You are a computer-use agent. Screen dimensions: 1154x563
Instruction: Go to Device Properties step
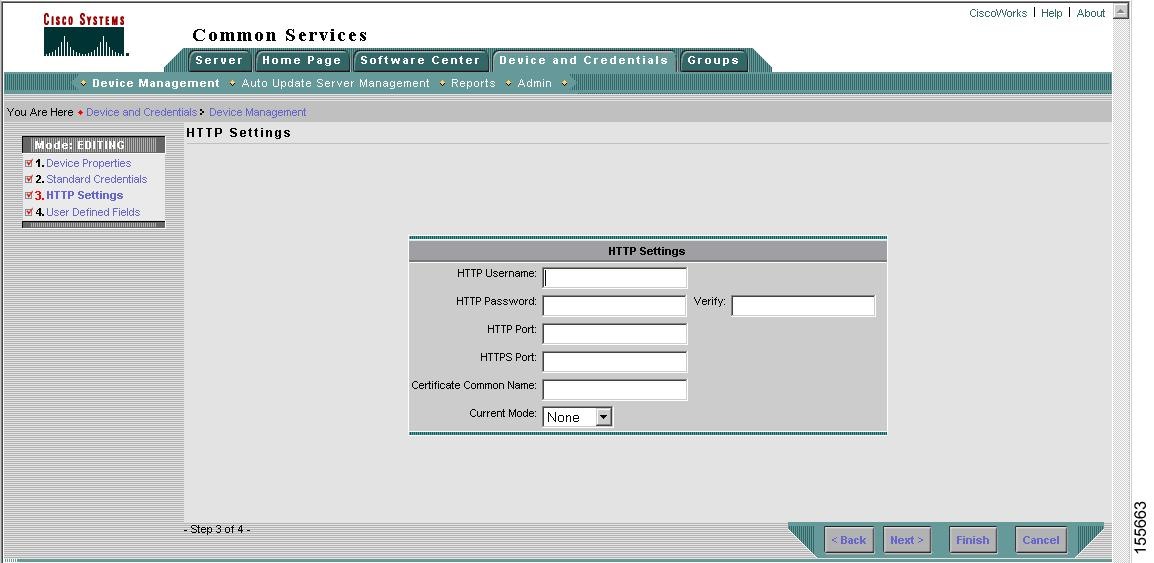click(x=88, y=163)
